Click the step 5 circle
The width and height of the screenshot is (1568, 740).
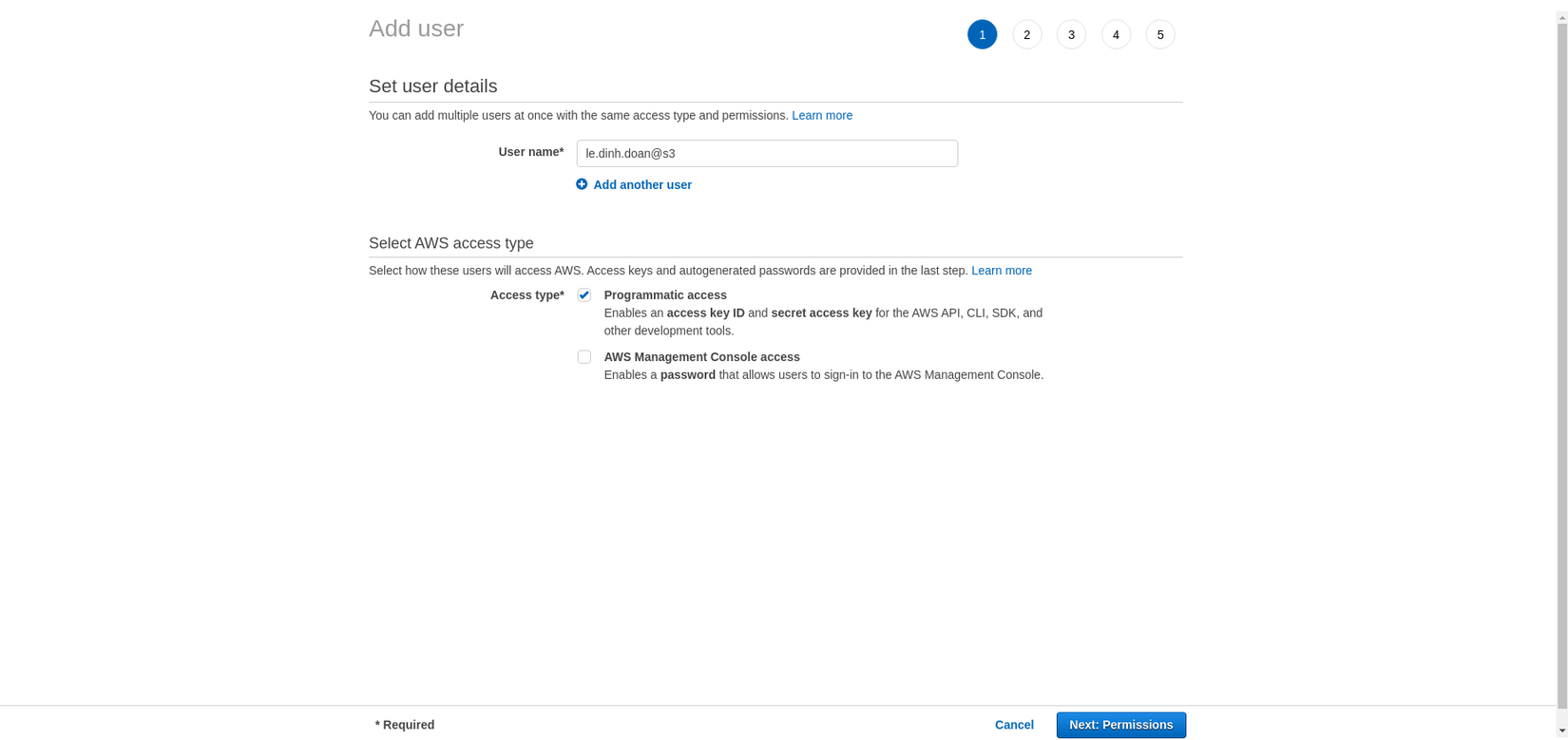tap(1159, 34)
